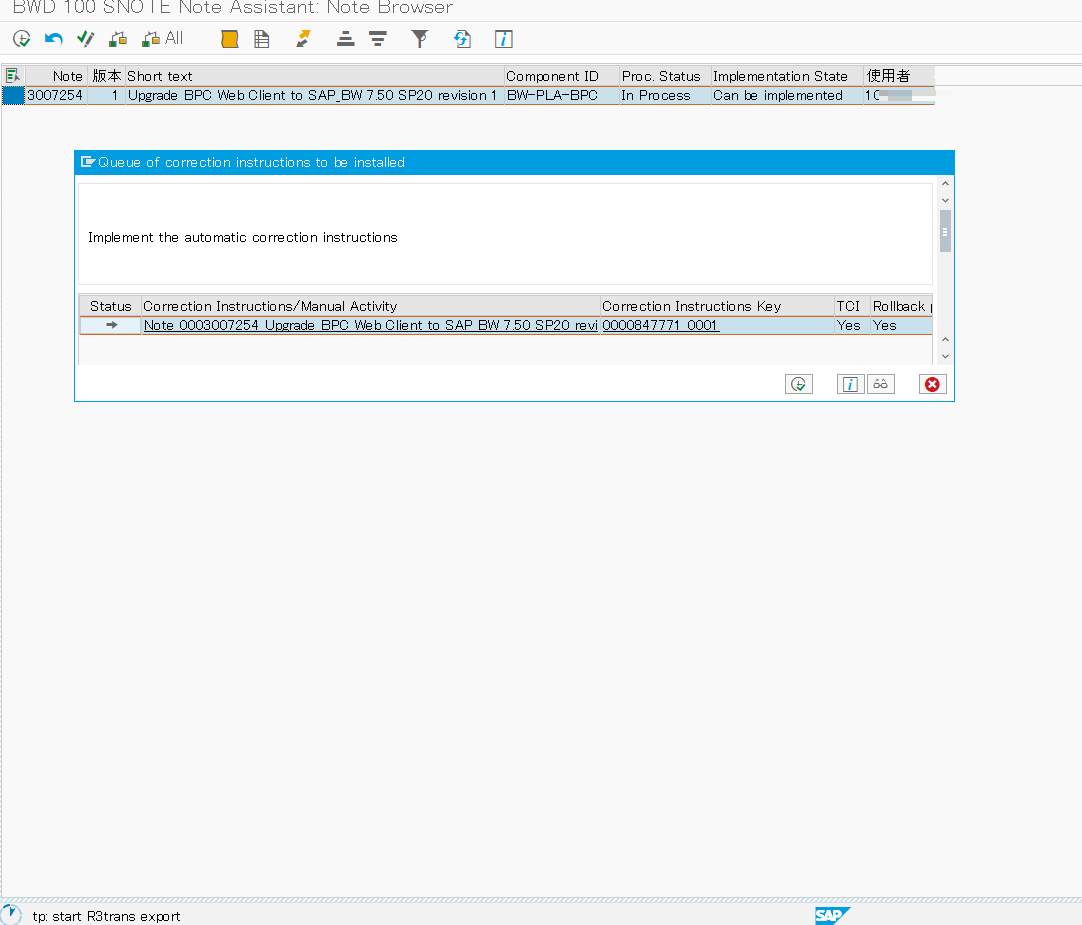The height and width of the screenshot is (925, 1082).
Task: Click the Implementation State column header
Action: [x=787, y=76]
